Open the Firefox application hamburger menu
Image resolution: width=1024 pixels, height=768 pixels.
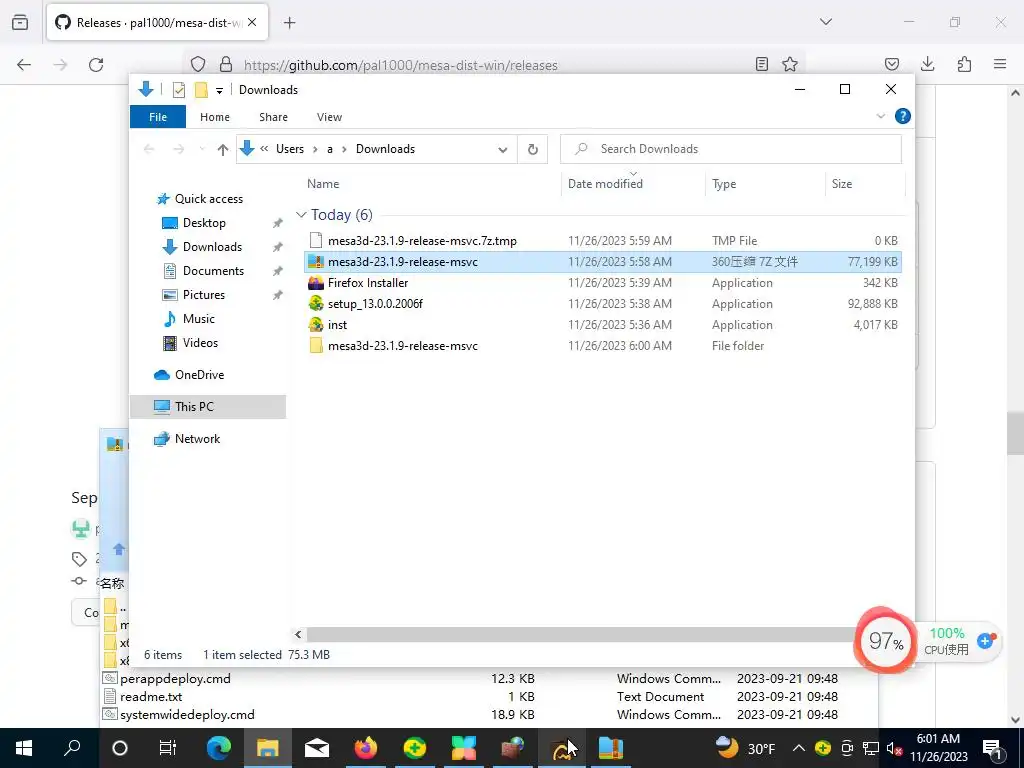tap(1000, 64)
